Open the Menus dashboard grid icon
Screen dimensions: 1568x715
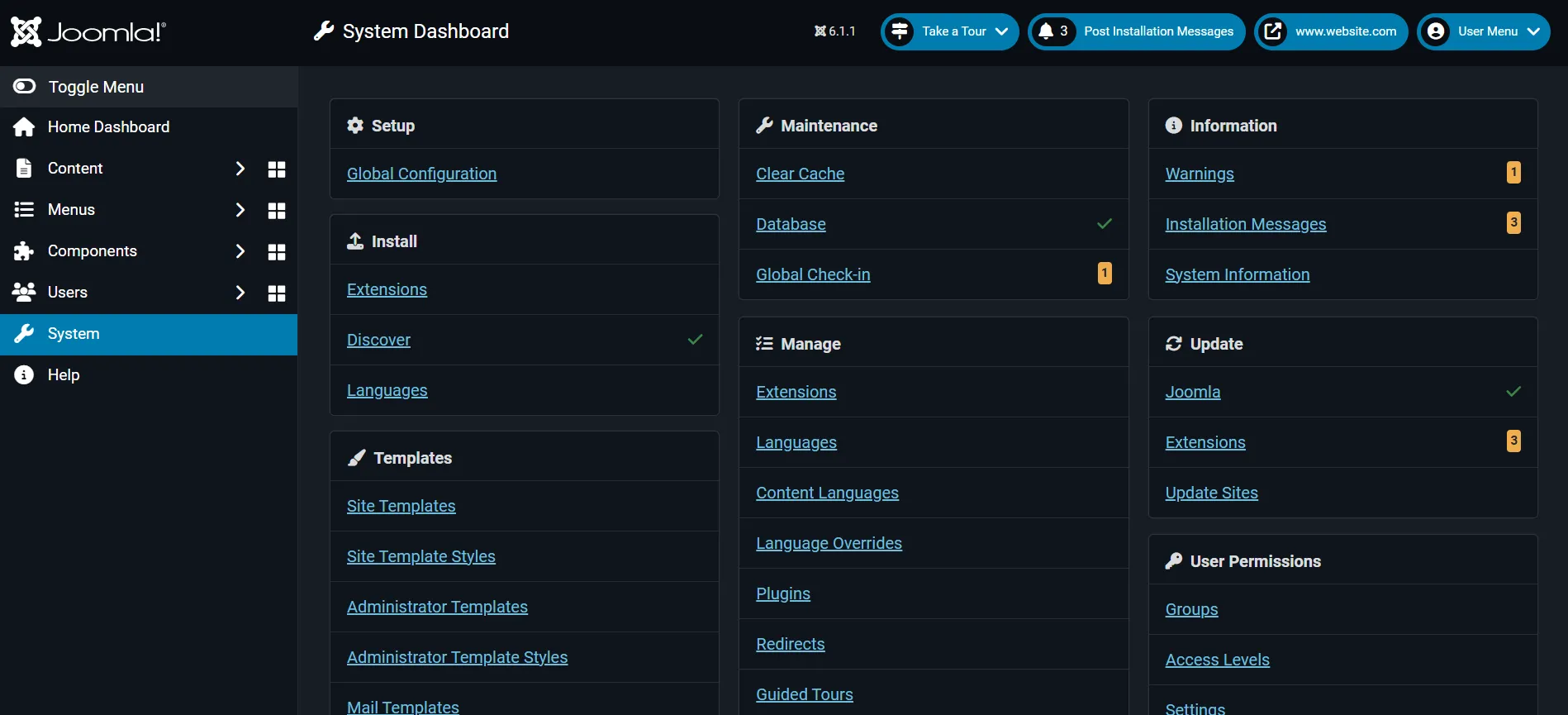277,211
